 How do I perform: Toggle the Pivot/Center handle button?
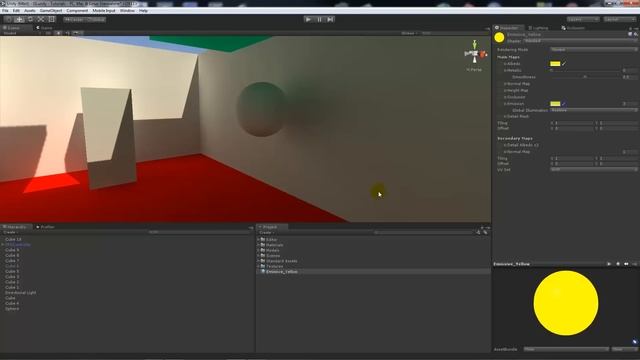[x=74, y=19]
